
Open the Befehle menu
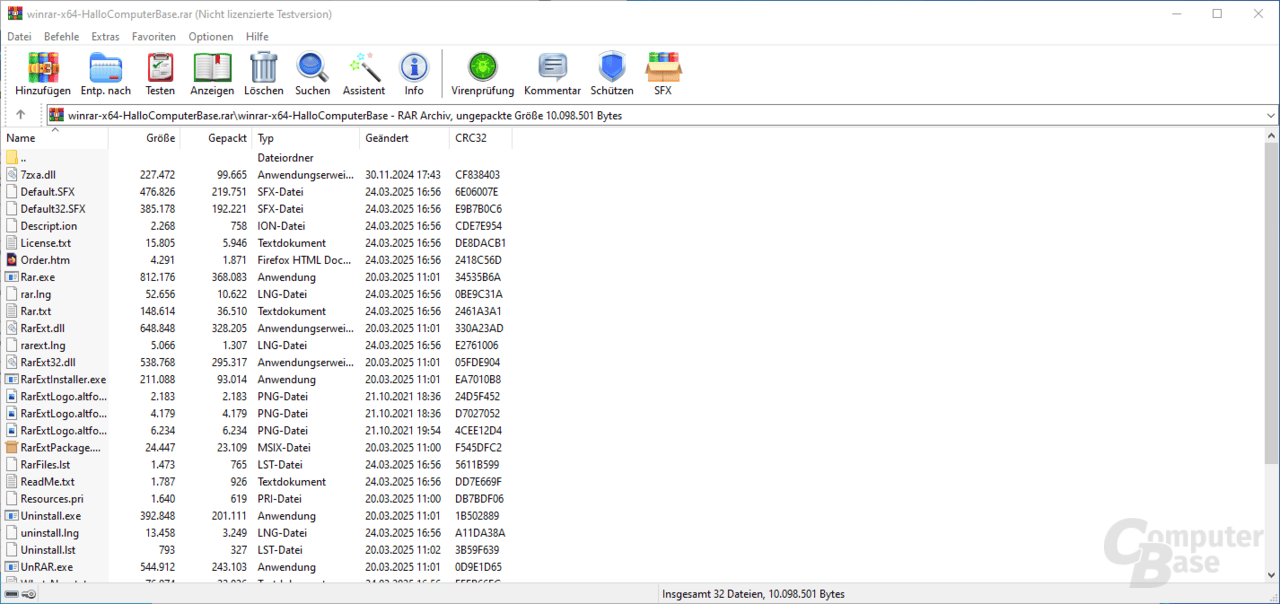coord(61,36)
